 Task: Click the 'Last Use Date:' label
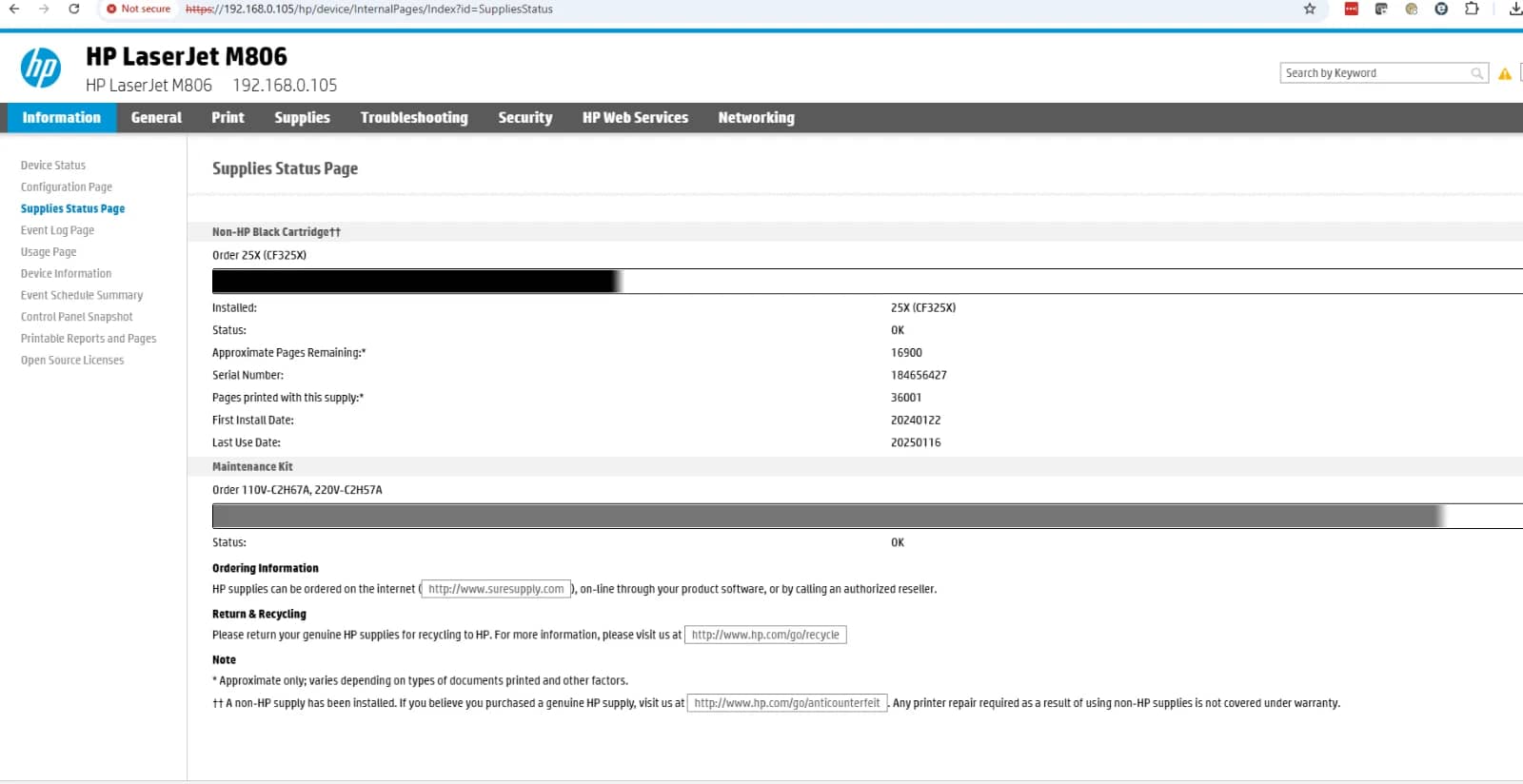tap(247, 442)
